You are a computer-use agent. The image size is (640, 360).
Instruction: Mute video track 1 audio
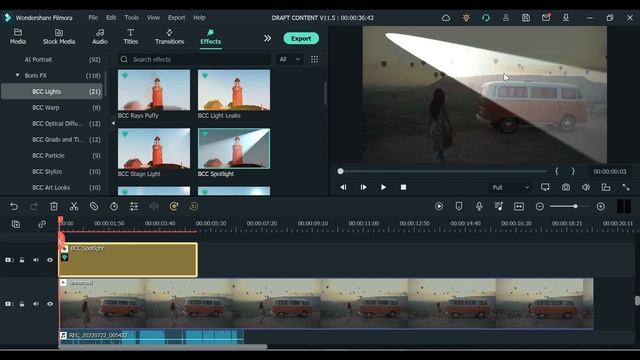(x=36, y=304)
